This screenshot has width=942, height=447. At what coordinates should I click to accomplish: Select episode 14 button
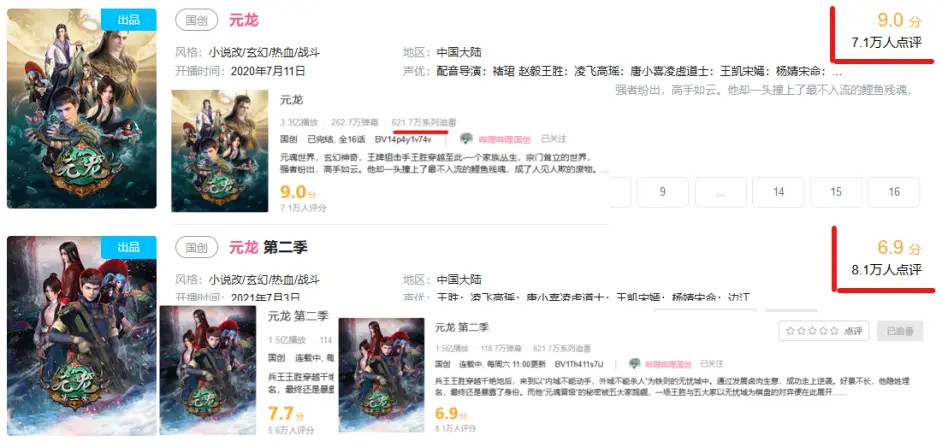click(779, 192)
